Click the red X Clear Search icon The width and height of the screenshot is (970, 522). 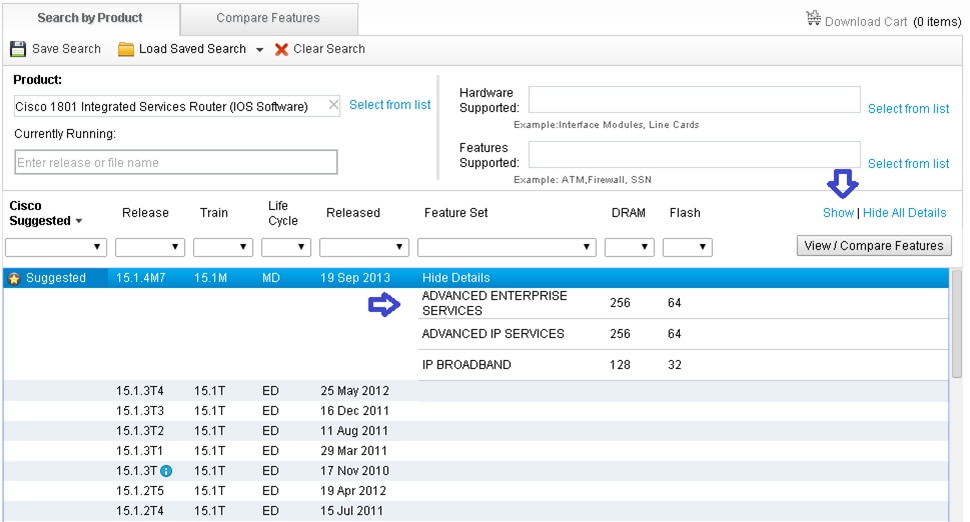point(281,49)
